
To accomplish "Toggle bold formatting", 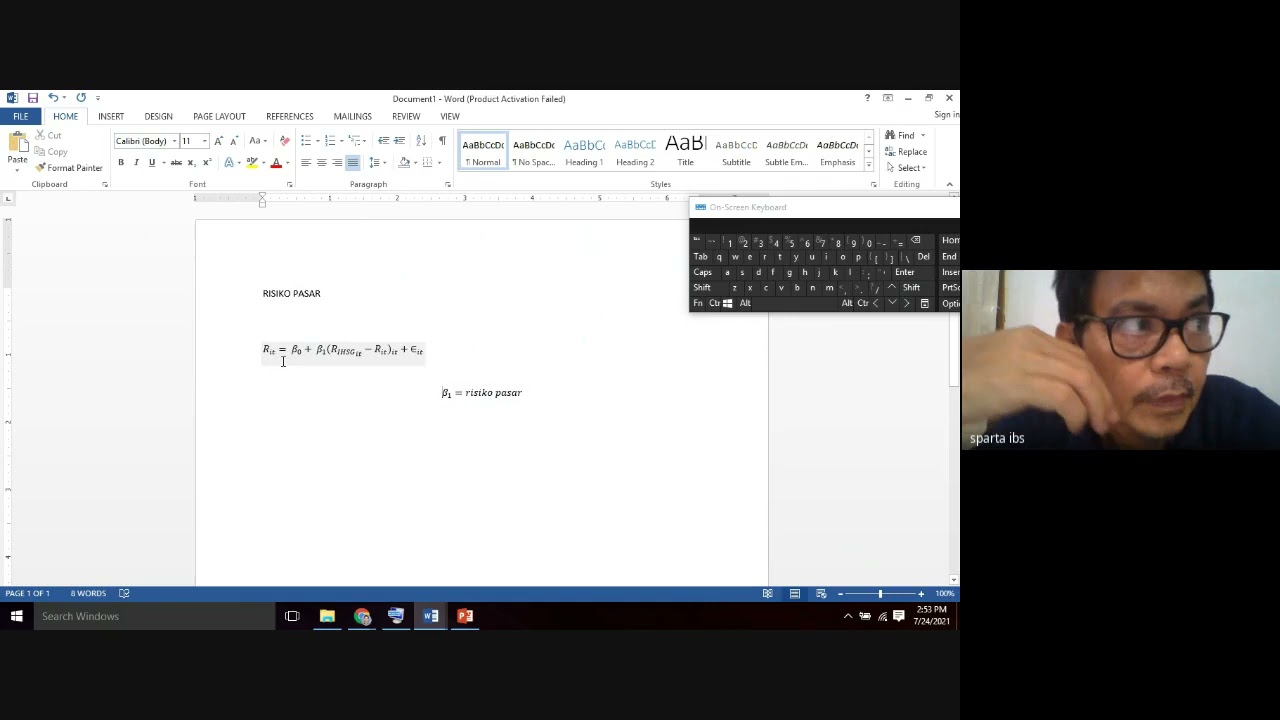I will point(121,163).
